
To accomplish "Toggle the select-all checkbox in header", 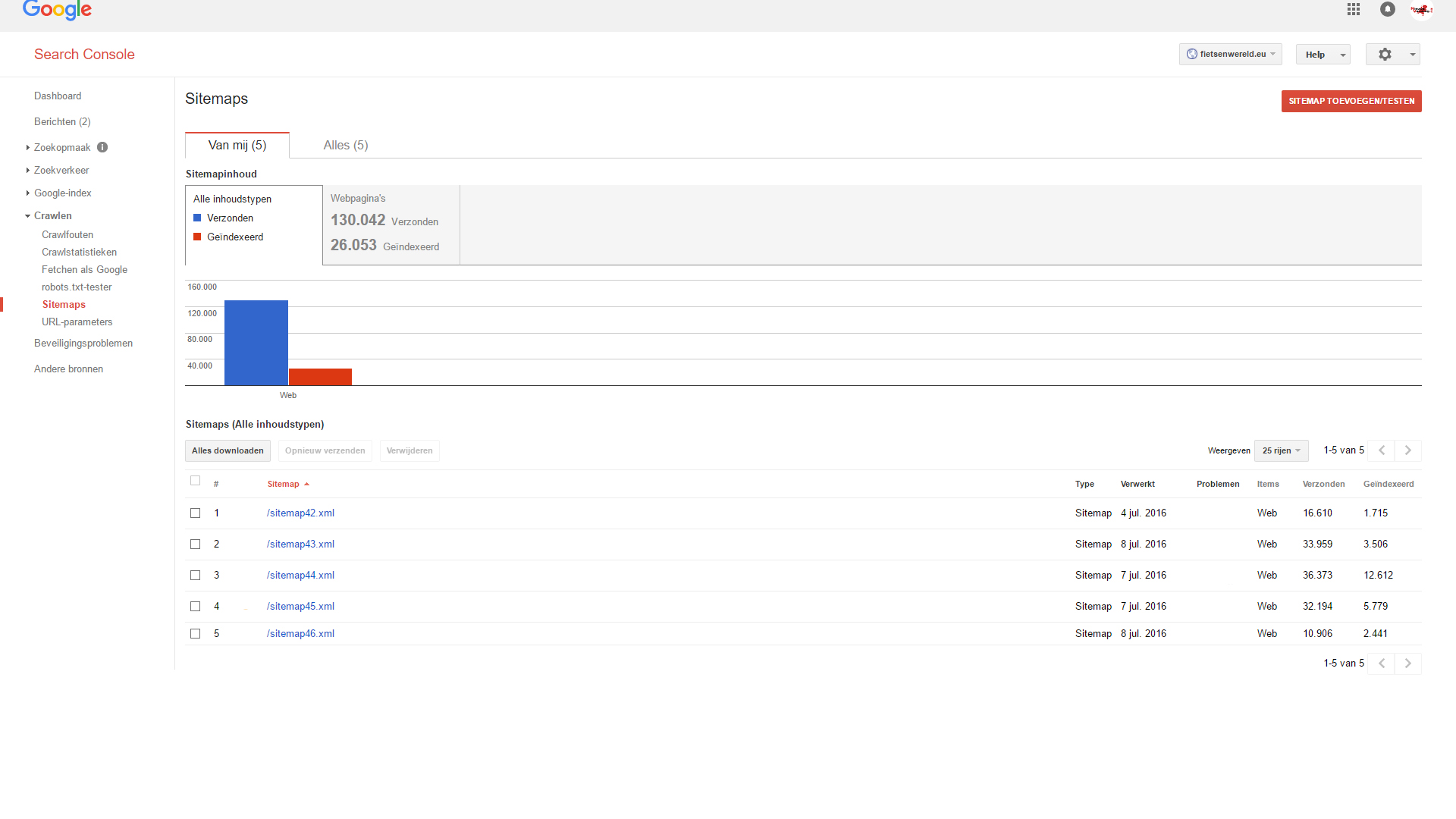I will [x=195, y=481].
